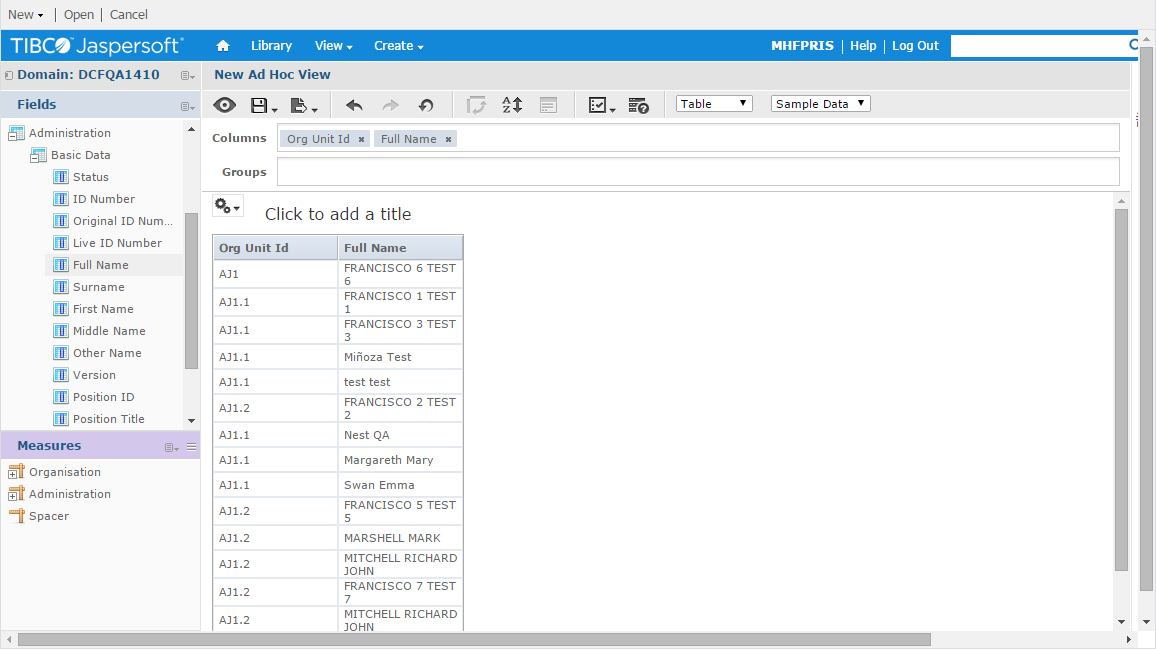Image resolution: width=1156 pixels, height=650 pixels.
Task: Open the View menu
Action: [333, 46]
